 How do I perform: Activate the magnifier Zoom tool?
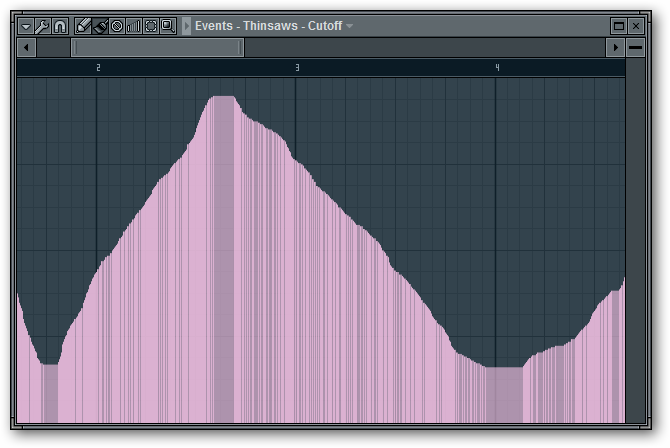pyautogui.click(x=168, y=26)
